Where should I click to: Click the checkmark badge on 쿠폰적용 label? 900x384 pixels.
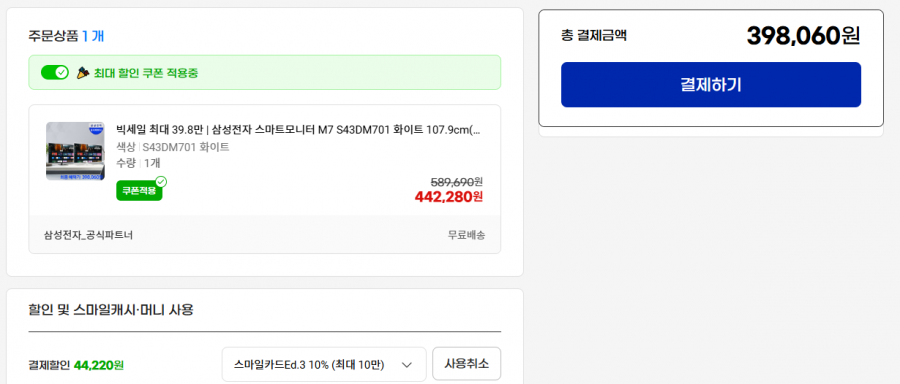pyautogui.click(x=161, y=182)
